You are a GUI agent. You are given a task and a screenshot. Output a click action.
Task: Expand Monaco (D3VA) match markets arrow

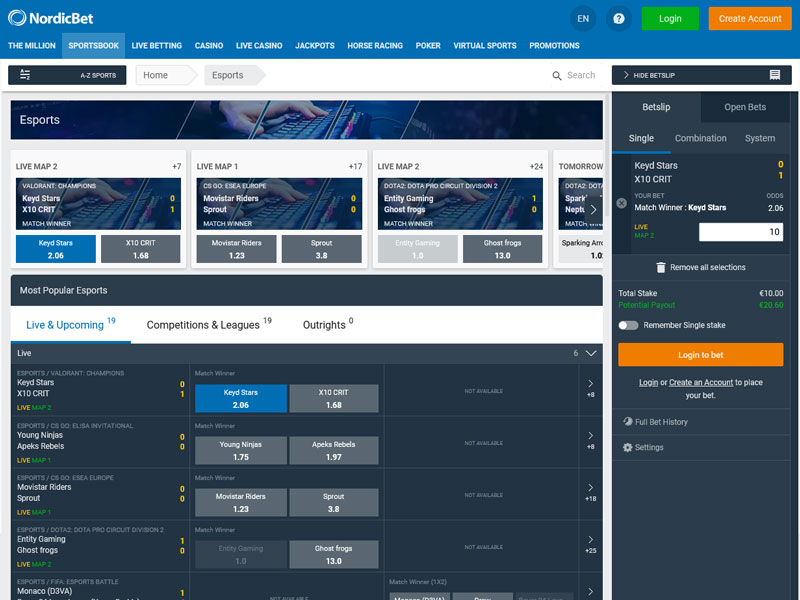click(590, 591)
